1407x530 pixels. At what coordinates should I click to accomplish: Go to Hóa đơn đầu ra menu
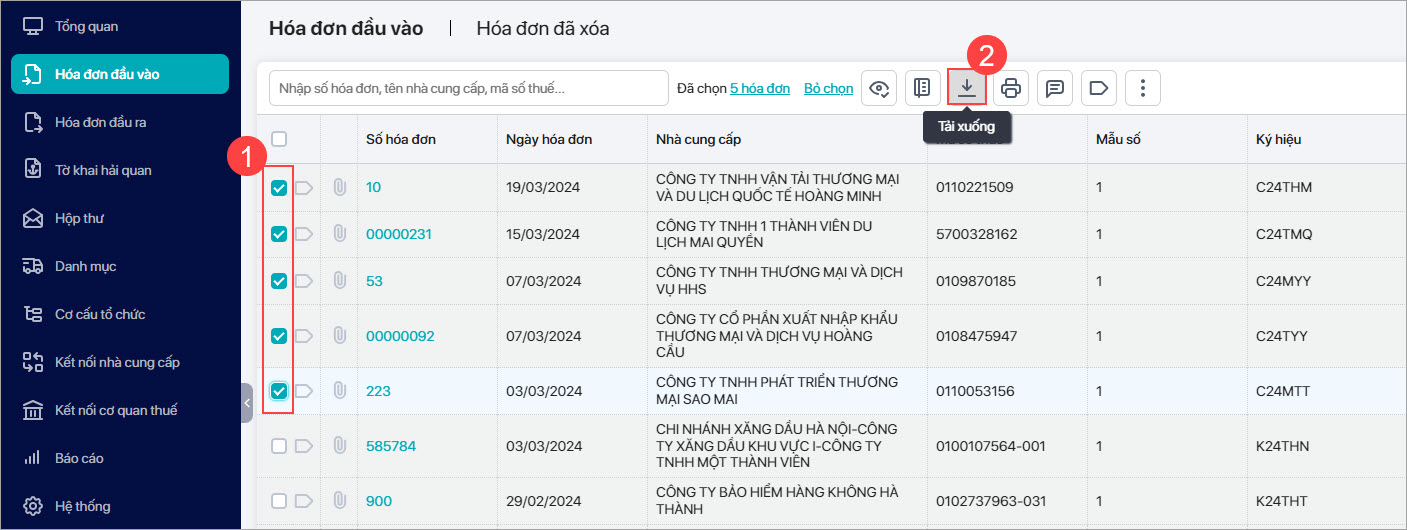(101, 122)
